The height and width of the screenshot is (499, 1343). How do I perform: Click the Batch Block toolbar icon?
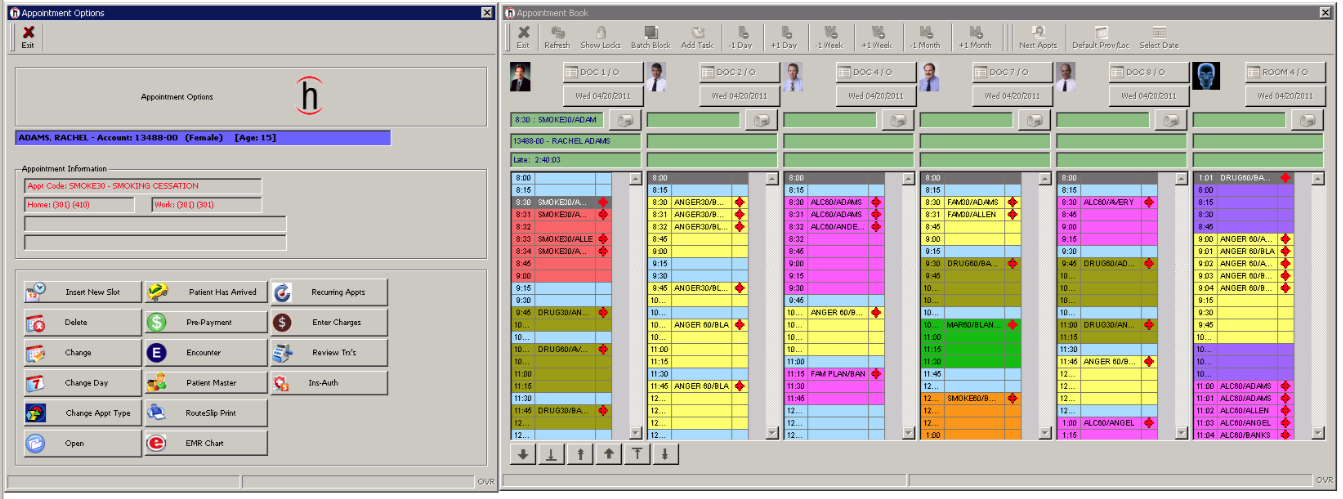[650, 37]
